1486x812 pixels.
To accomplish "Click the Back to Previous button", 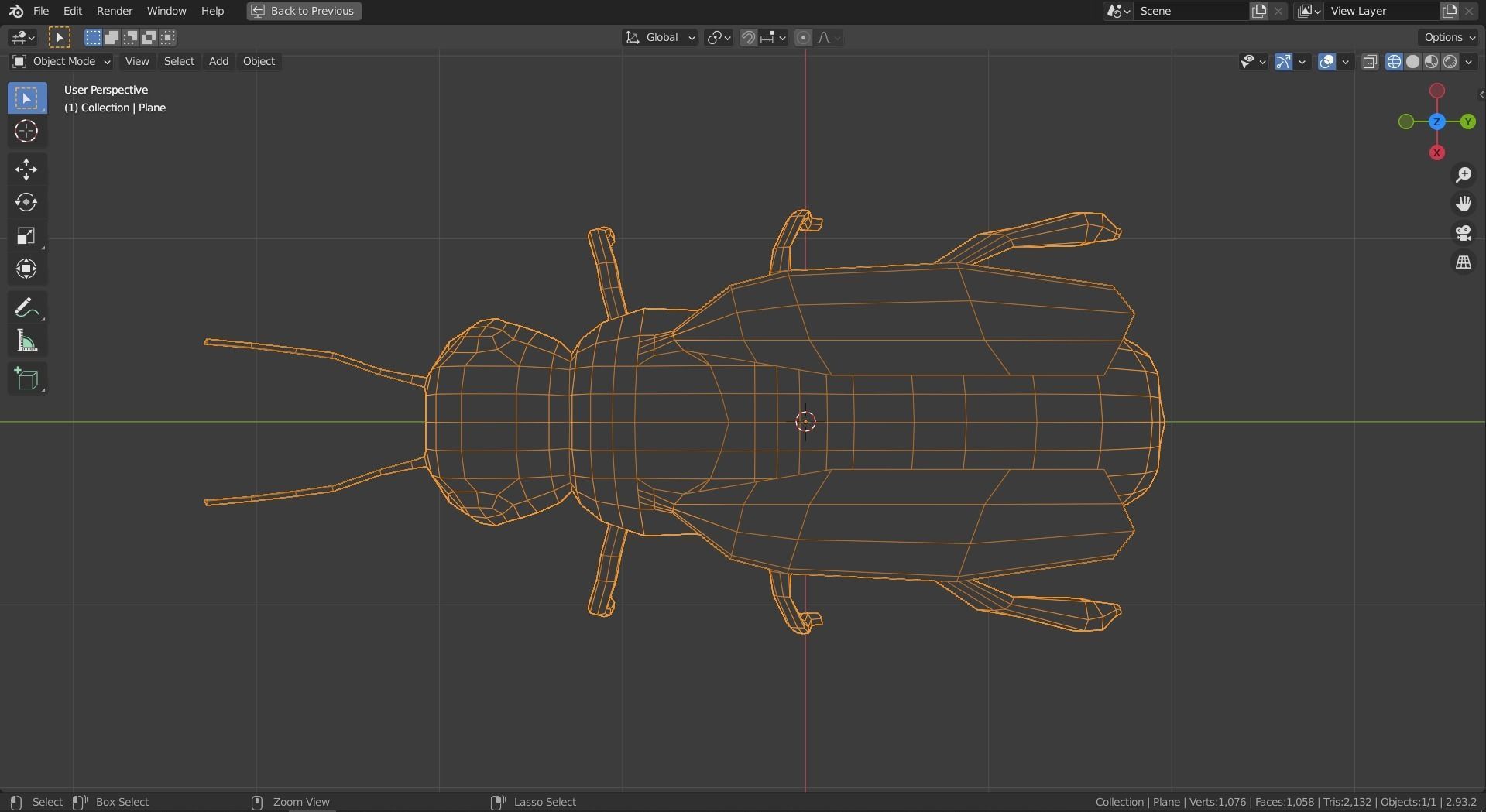I will (x=304, y=11).
